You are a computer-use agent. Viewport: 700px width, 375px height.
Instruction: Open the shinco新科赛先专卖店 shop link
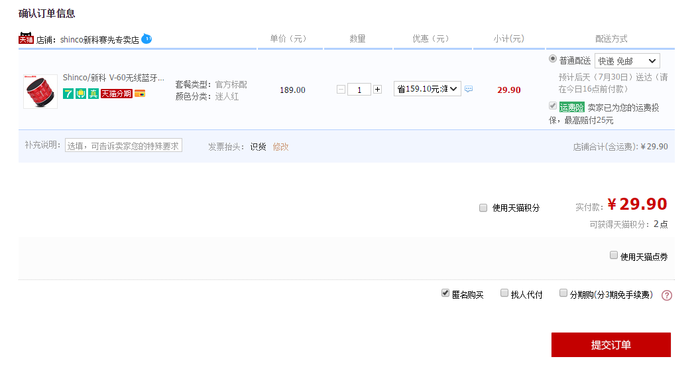pos(100,40)
